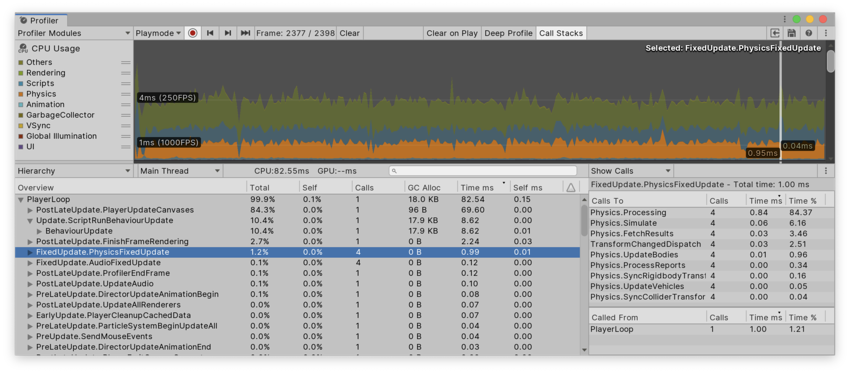
Task: Click the load profiler data icon
Action: pos(775,33)
